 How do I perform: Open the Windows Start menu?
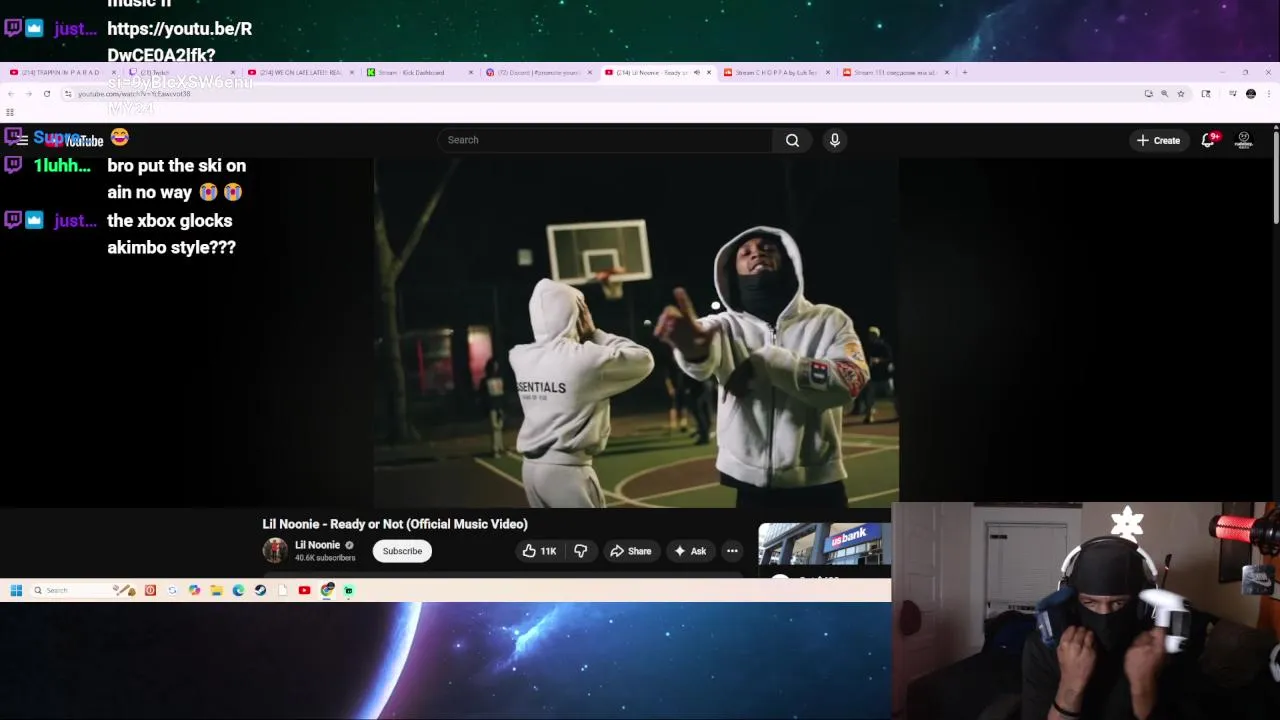(x=16, y=590)
